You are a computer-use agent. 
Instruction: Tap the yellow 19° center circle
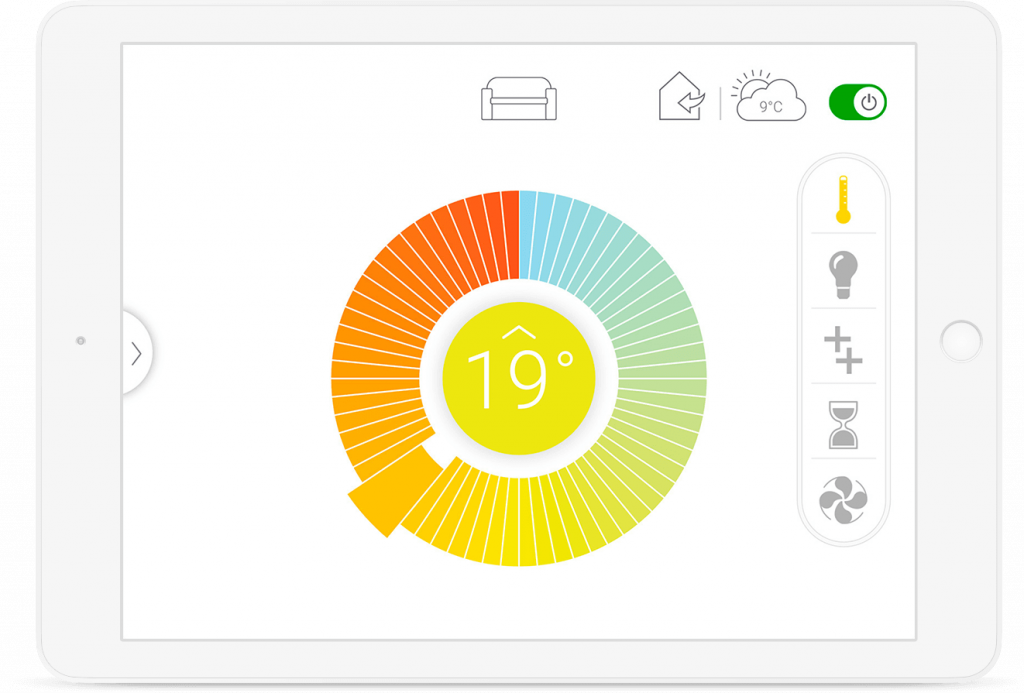click(x=518, y=378)
